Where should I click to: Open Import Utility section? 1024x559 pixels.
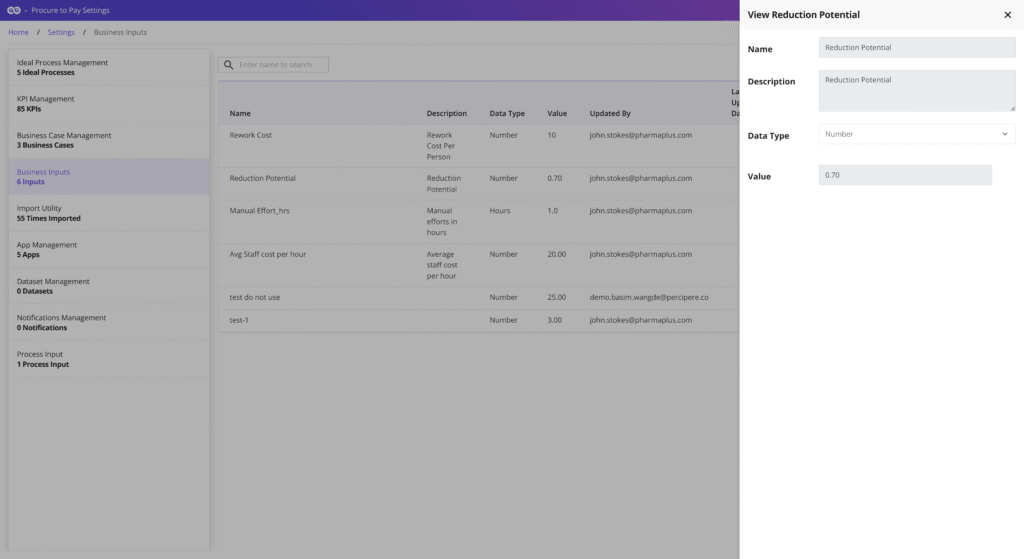(x=108, y=213)
